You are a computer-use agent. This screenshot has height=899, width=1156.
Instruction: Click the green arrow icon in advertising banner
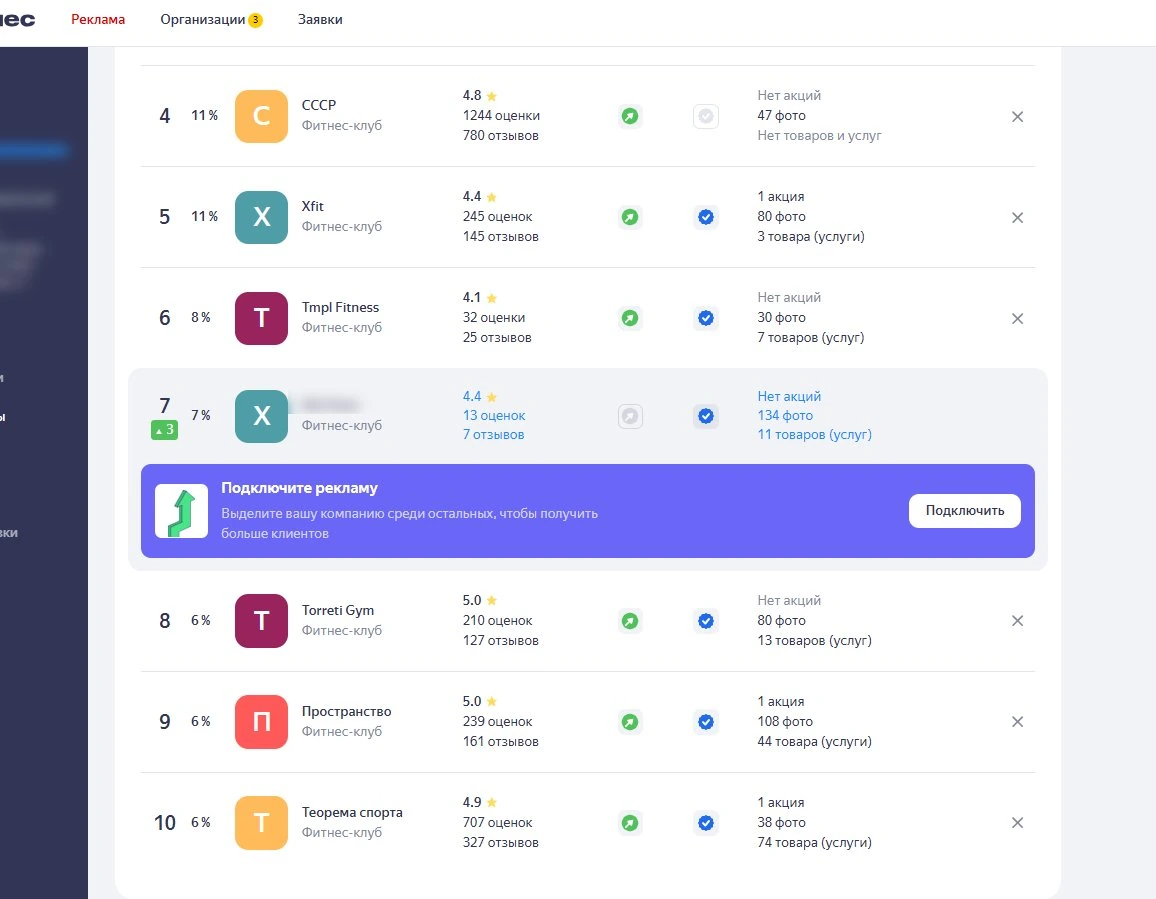coord(181,511)
